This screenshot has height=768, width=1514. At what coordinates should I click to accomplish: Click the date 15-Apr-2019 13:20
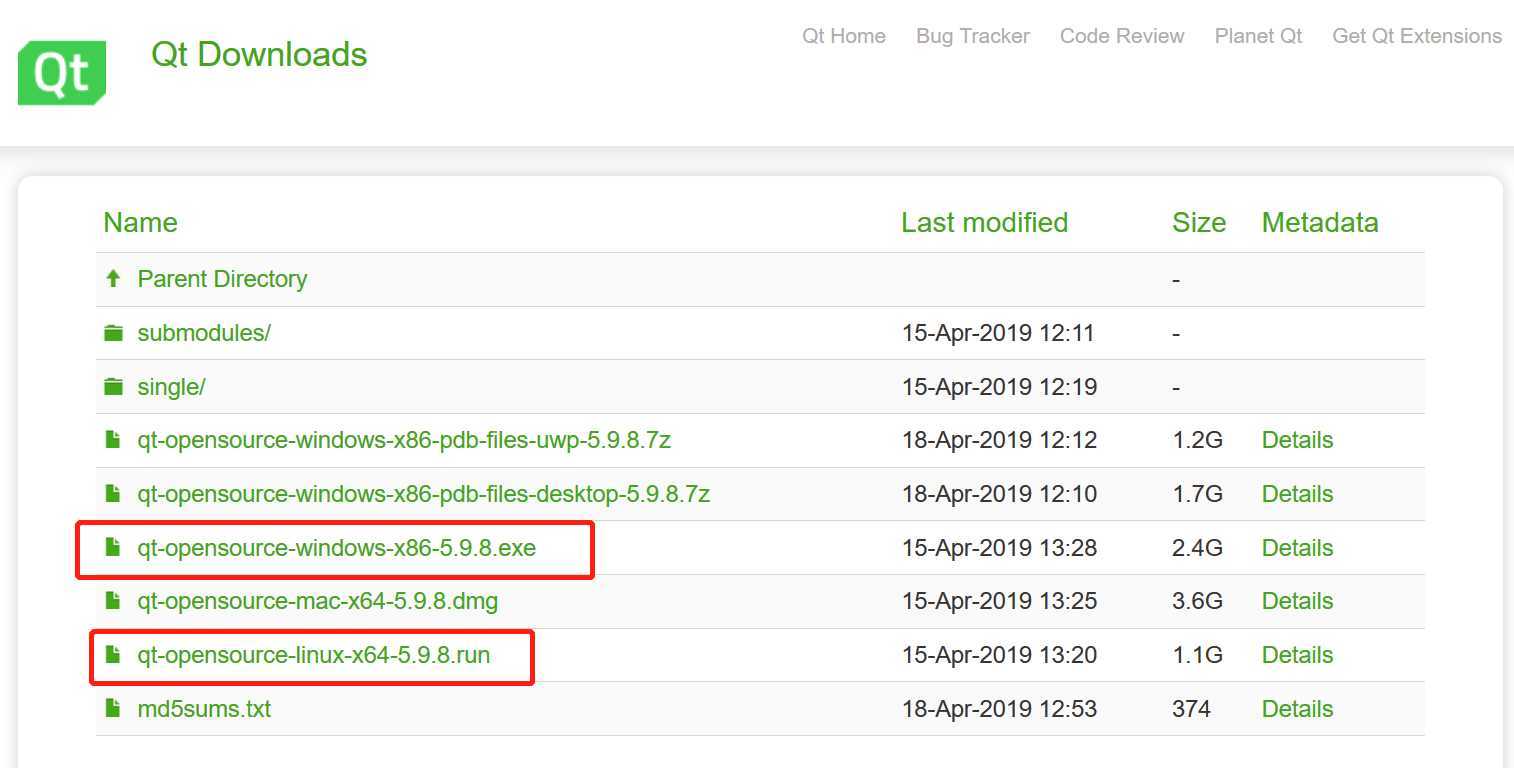tap(999, 655)
